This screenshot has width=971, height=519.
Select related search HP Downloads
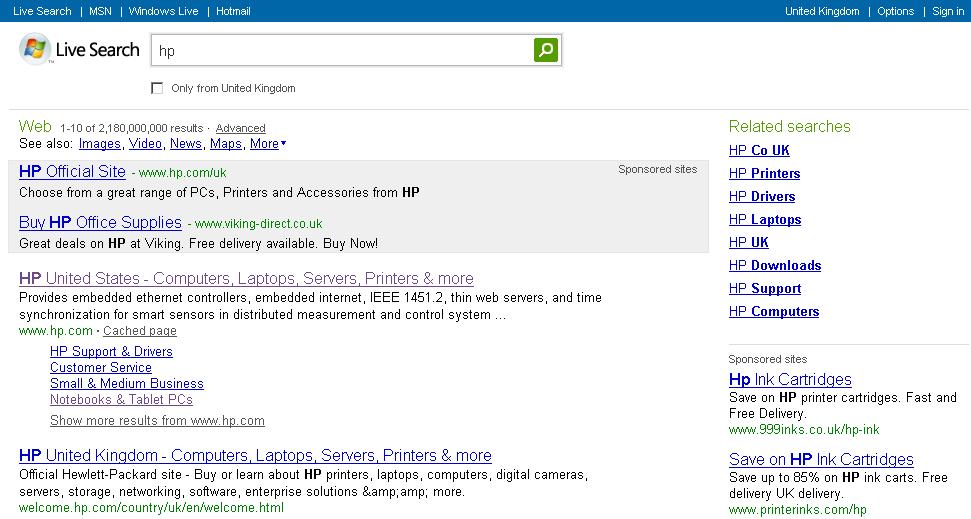click(x=775, y=265)
